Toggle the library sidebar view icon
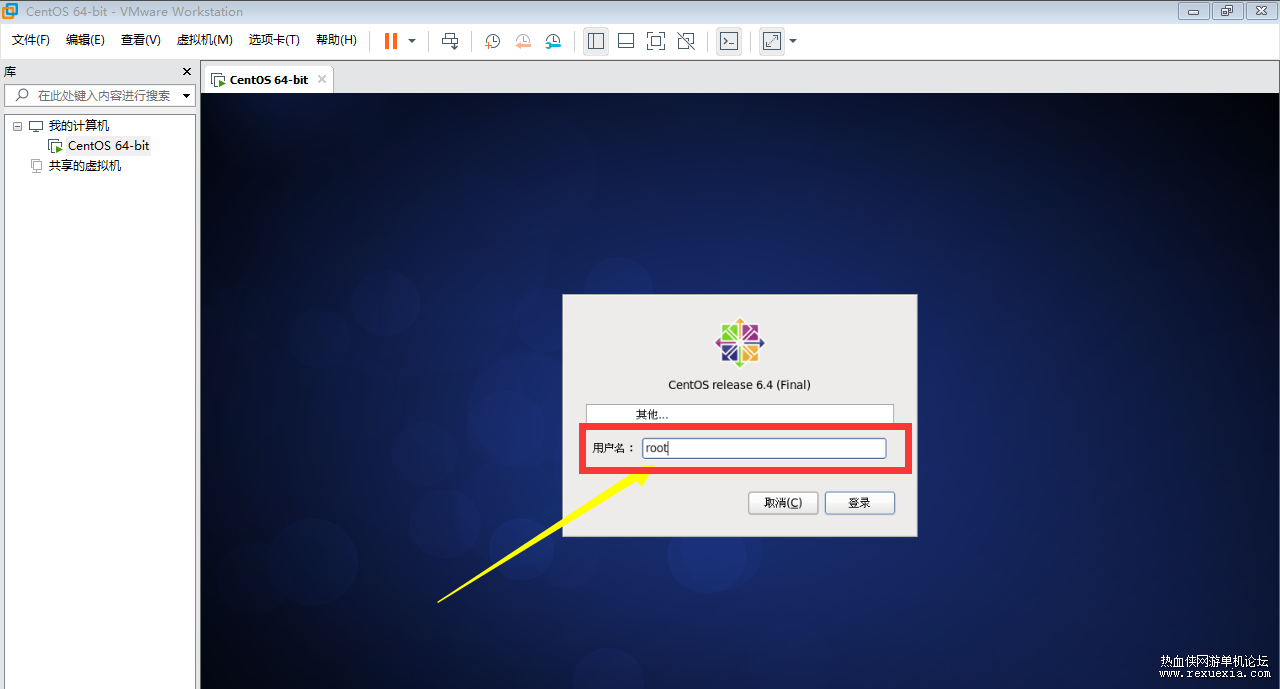This screenshot has width=1280, height=689. (596, 41)
